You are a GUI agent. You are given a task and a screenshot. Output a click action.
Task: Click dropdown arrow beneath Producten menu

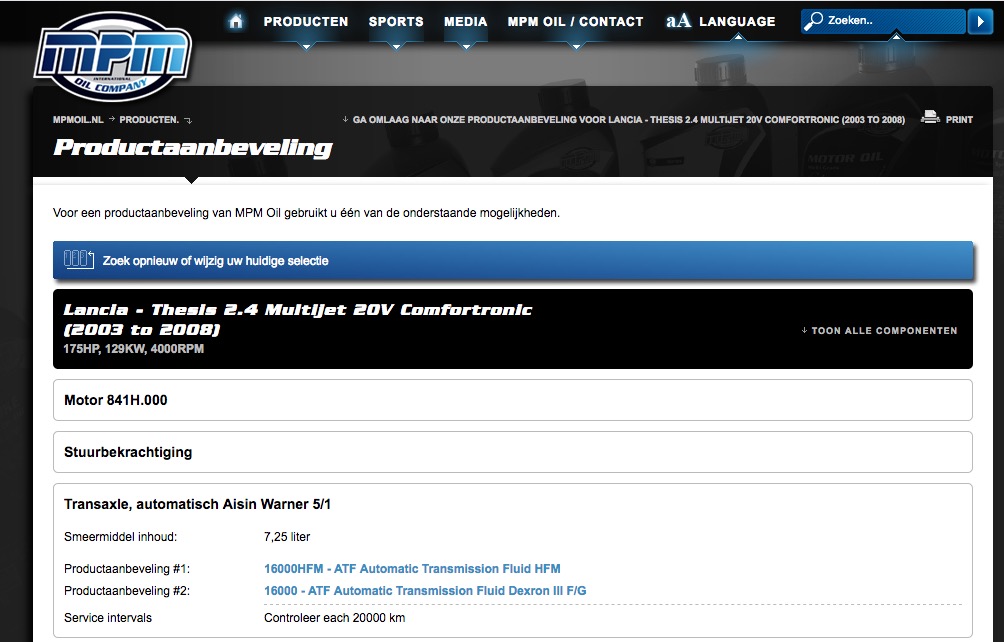point(306,46)
